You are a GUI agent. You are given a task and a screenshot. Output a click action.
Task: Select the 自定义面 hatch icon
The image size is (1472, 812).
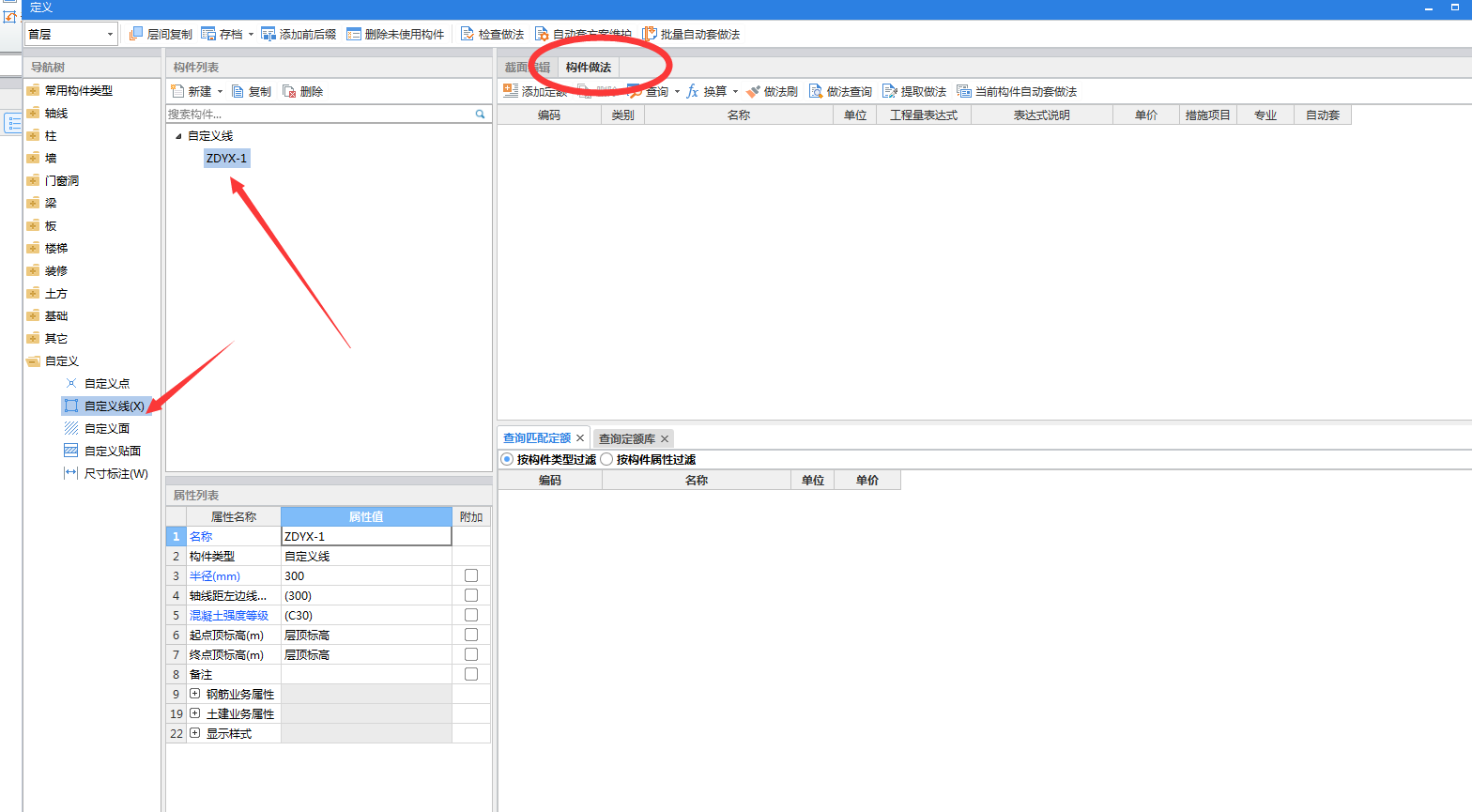[71, 428]
